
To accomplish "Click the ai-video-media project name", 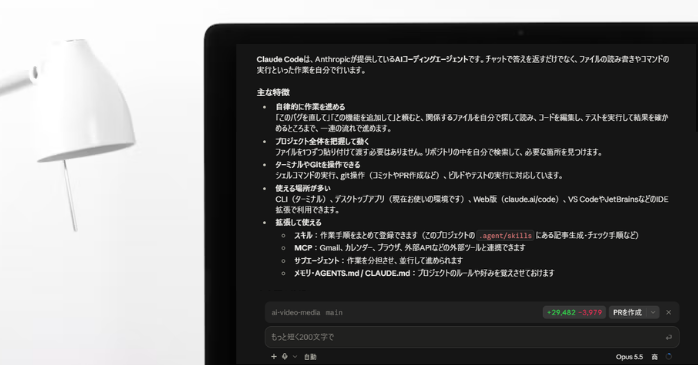I will coord(296,312).
